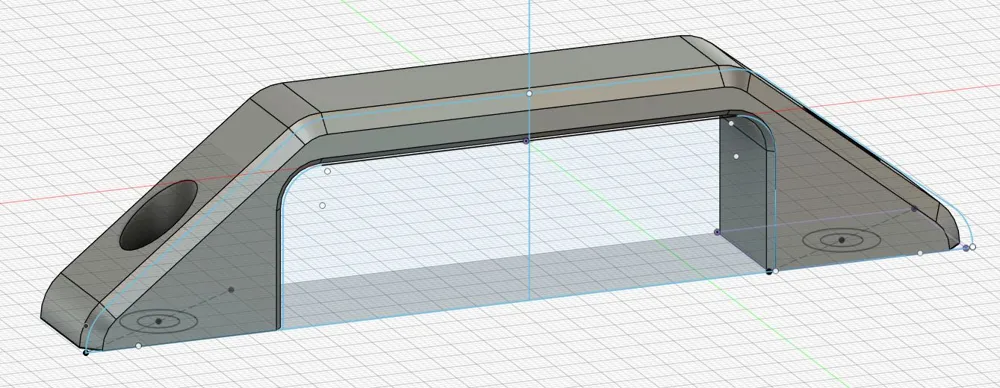
Task: Select the purple point at the inner right leg base
Action: (x=717, y=232)
